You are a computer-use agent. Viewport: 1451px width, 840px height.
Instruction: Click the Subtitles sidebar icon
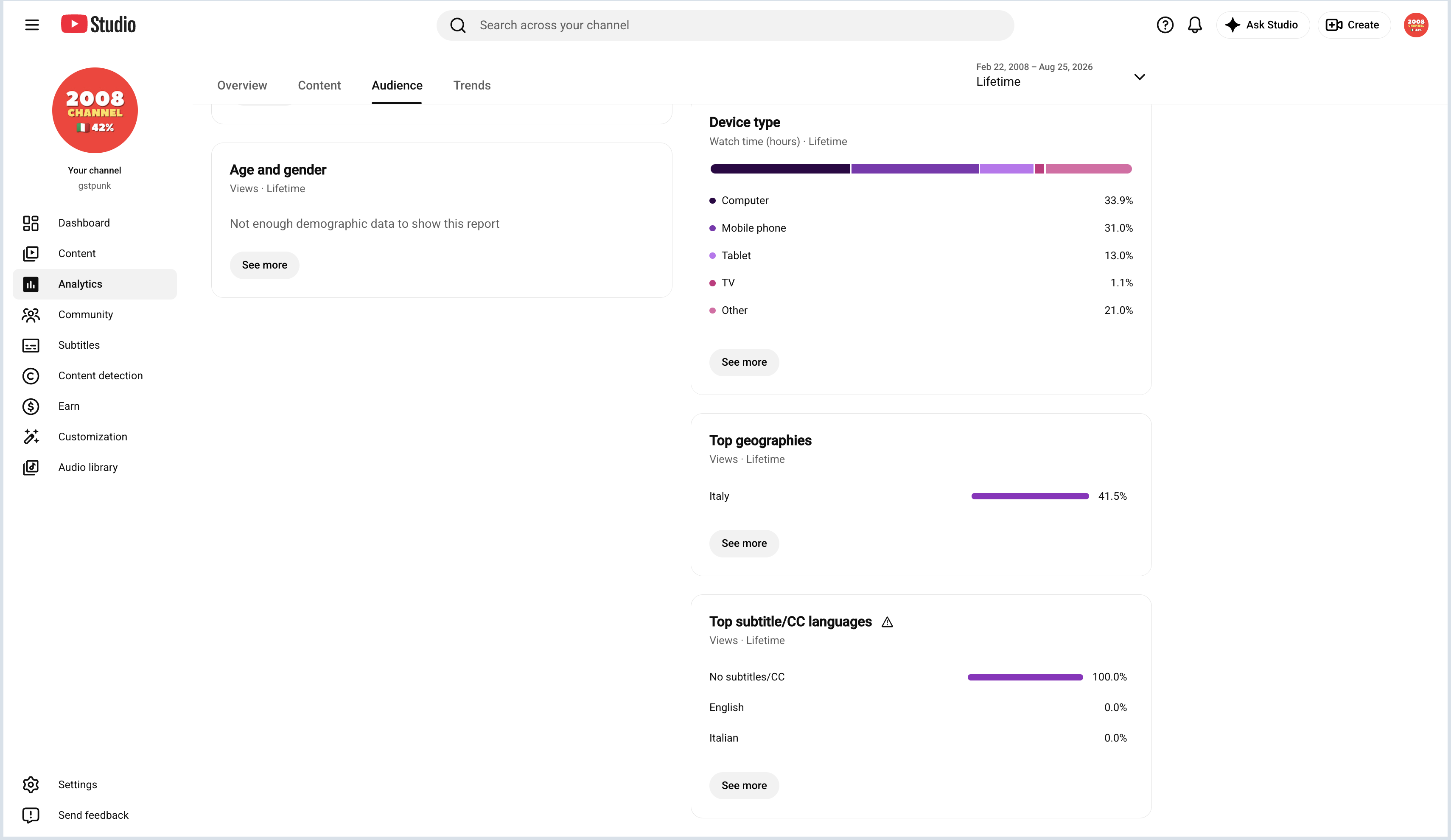[x=31, y=345]
